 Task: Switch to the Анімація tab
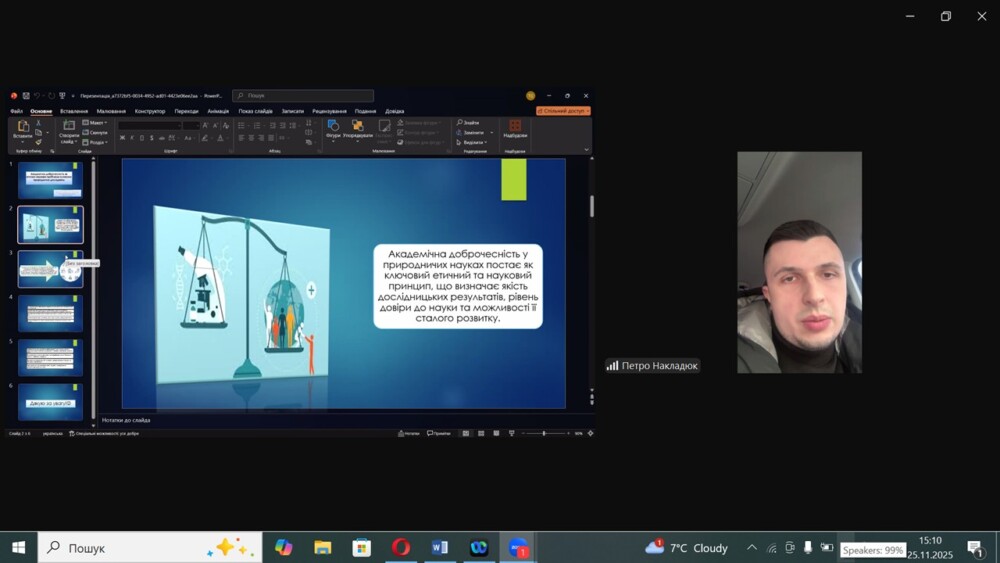pos(218,111)
